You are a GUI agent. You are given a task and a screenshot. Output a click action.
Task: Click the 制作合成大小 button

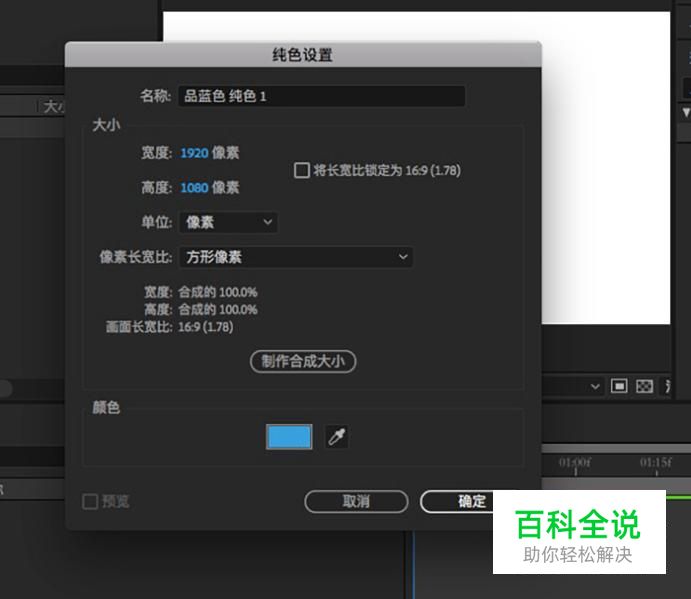[303, 361]
